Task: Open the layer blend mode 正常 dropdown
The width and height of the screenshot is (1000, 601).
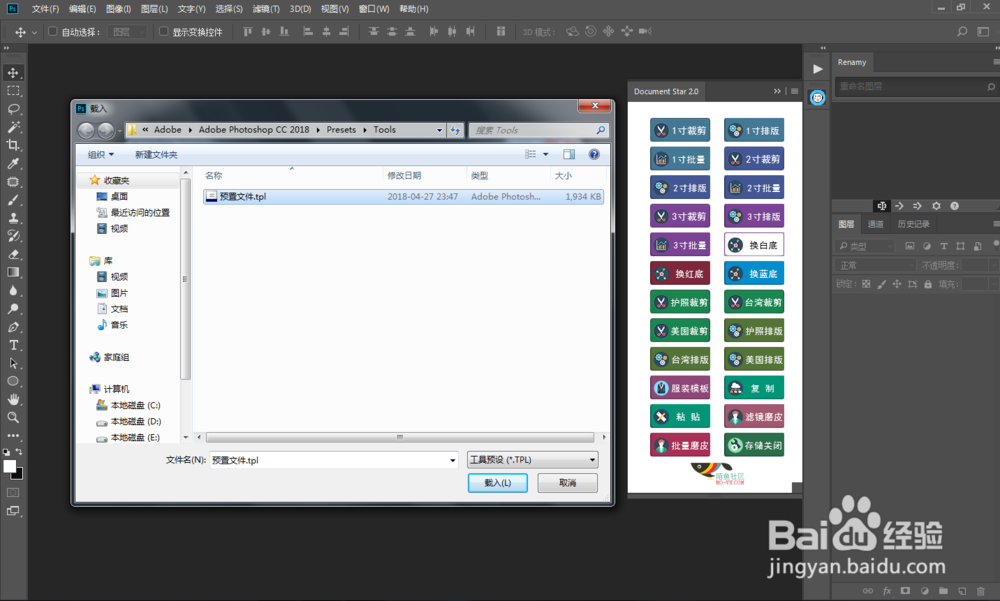Action: pyautogui.click(x=875, y=265)
